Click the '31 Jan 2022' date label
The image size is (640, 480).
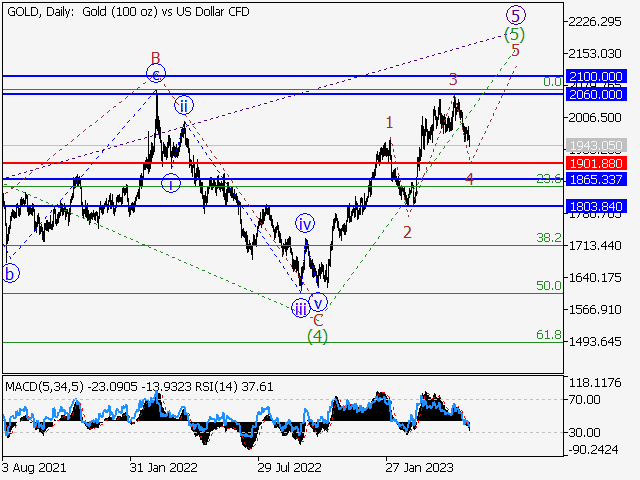[164, 467]
